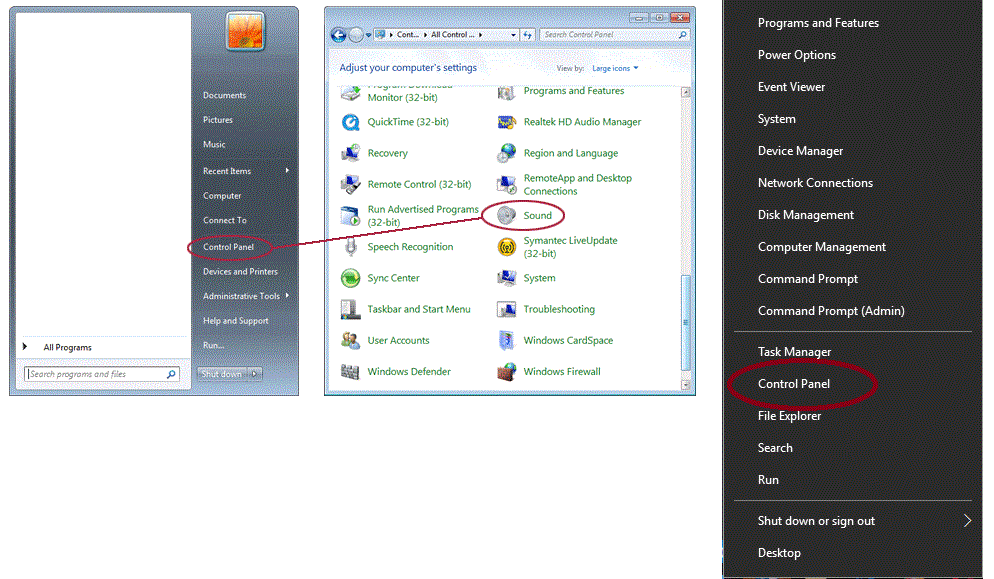
Task: Choose Computer Management in the dark menu
Action: pos(822,247)
